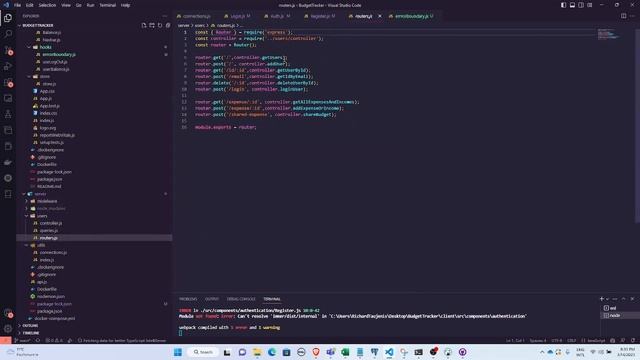640x360 pixels.
Task: Open the Extensions view in activity bar
Action: pos(8,82)
